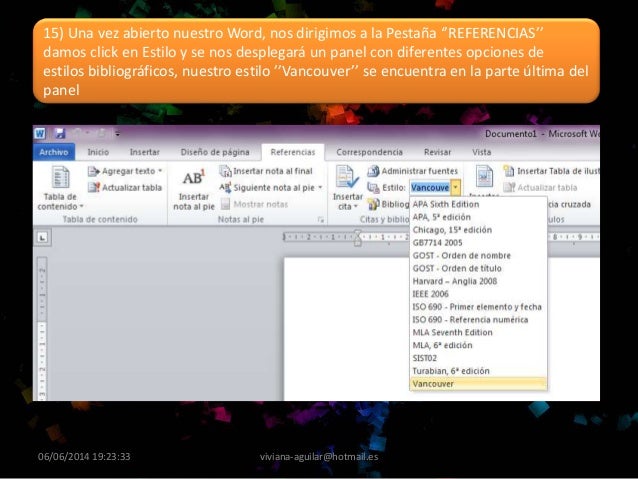Select MLA, 6ª edición style
The width and height of the screenshot is (638, 479).
pos(478,346)
